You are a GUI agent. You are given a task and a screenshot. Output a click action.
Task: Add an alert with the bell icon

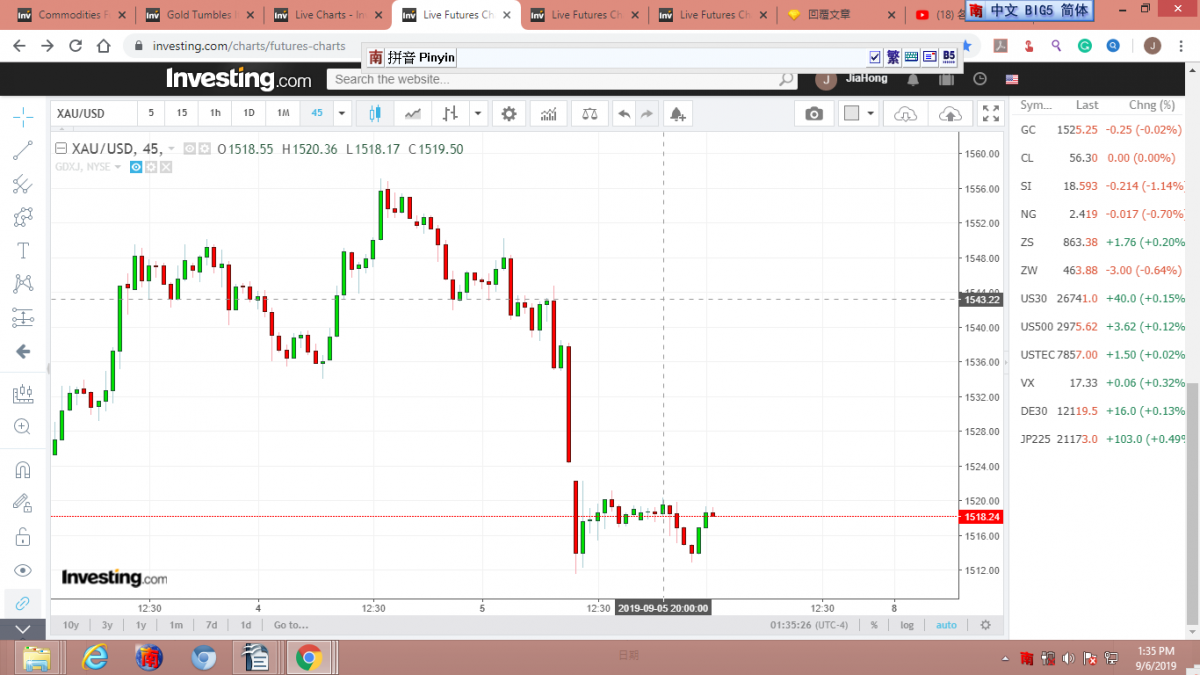678,114
